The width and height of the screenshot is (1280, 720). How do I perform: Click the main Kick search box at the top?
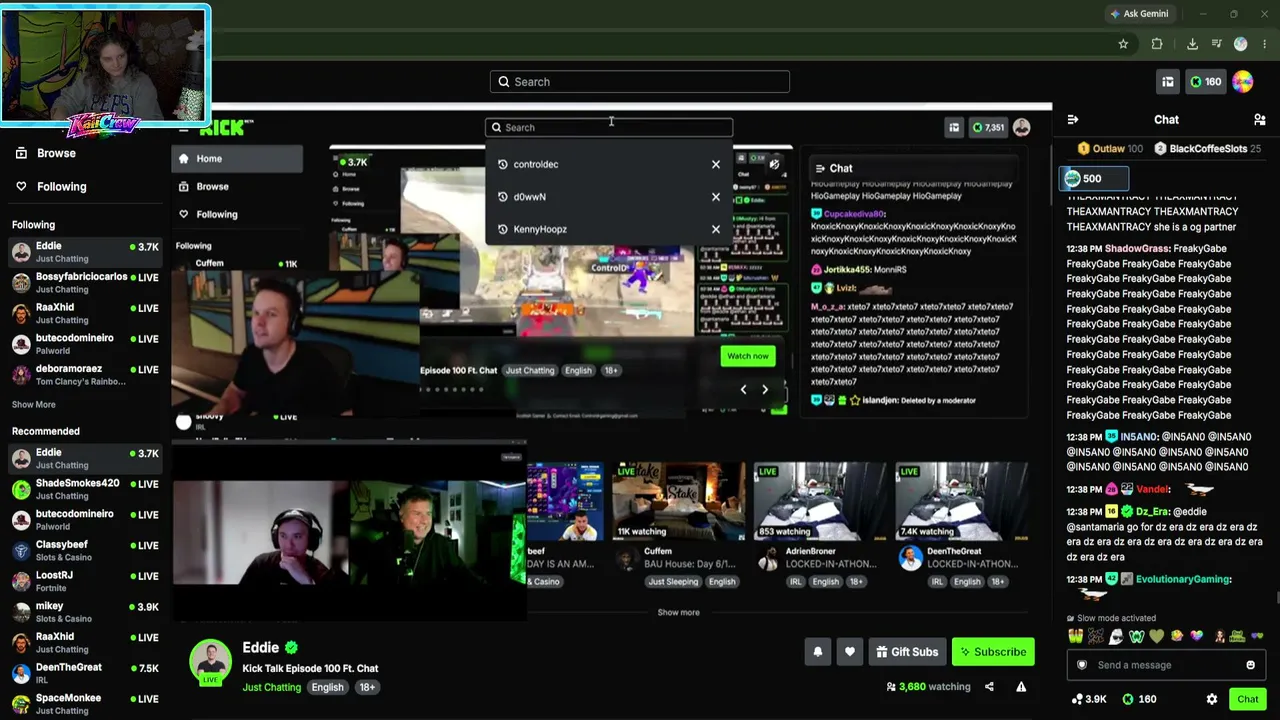pos(640,82)
